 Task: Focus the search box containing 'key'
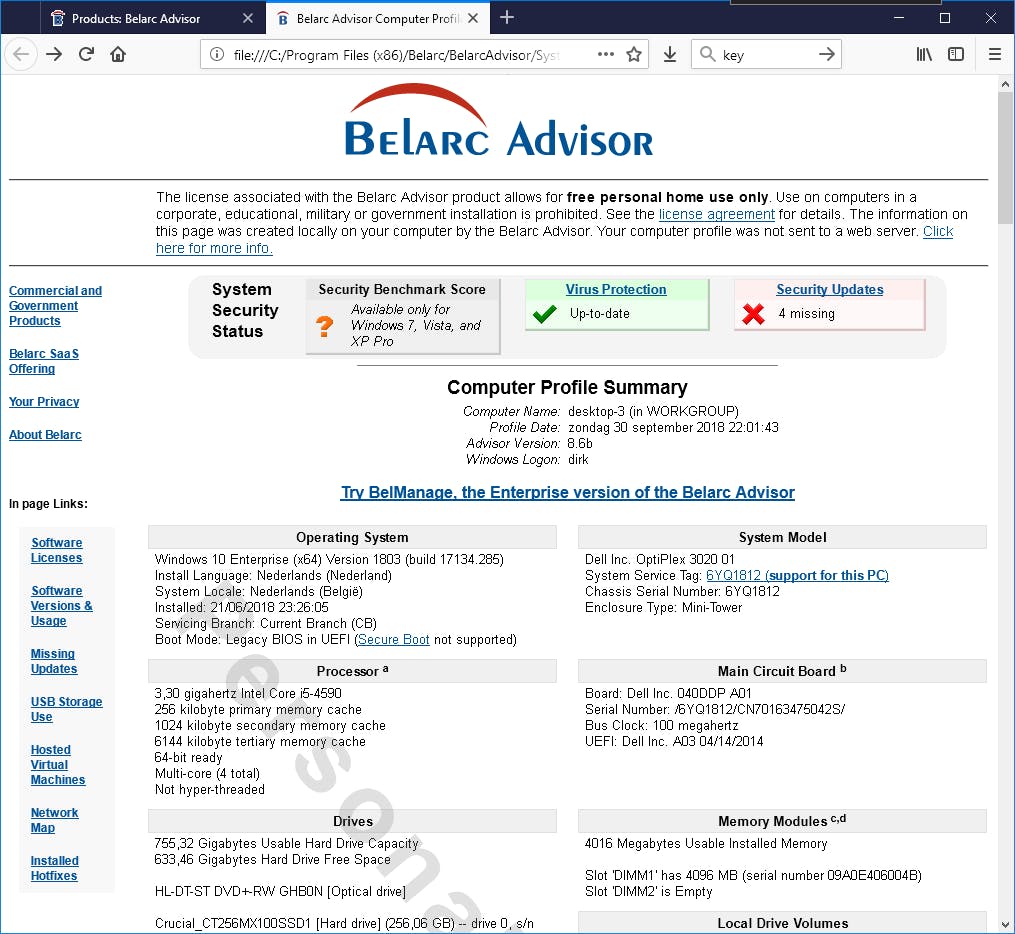point(766,55)
